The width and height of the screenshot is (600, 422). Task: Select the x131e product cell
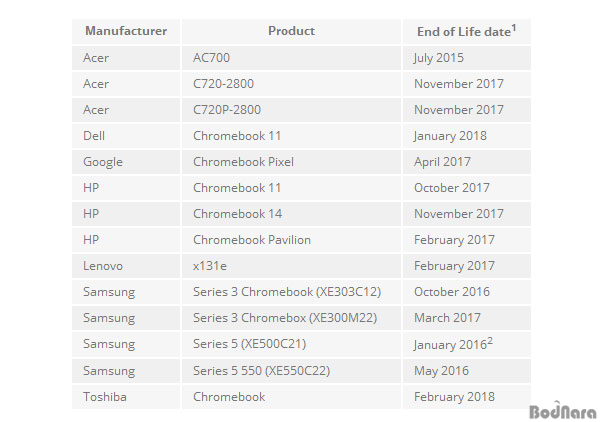[x=210, y=266]
